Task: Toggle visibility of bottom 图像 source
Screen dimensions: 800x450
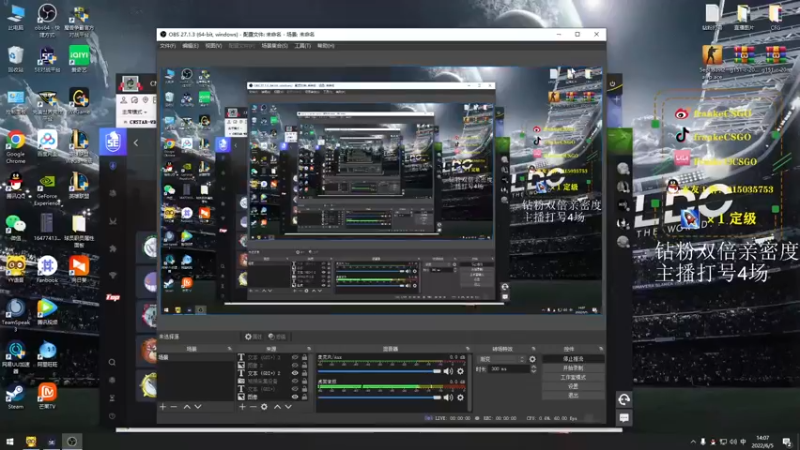Action: pos(295,397)
